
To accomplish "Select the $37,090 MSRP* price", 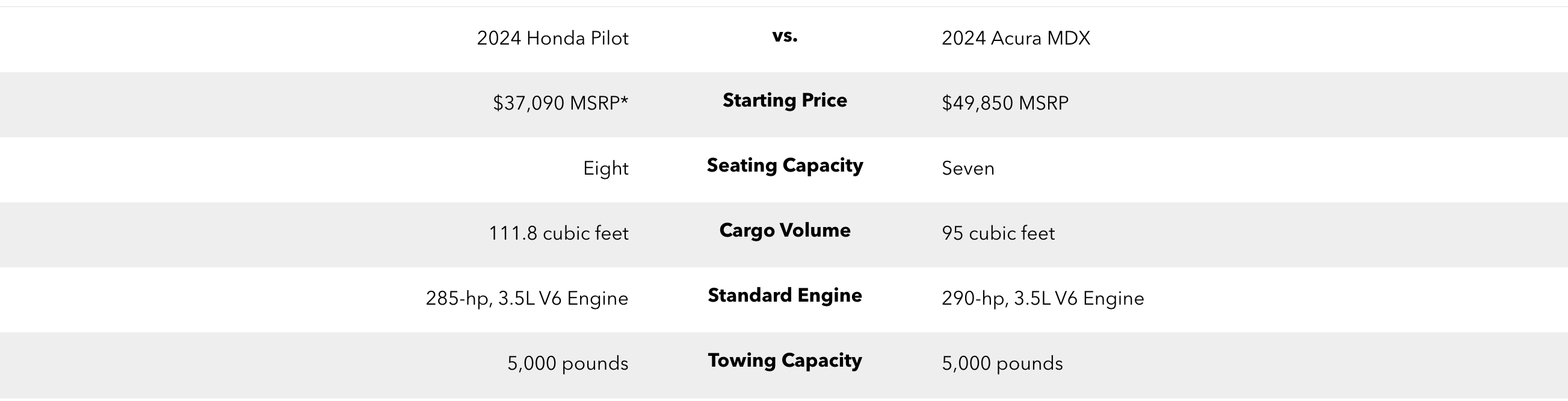I will tap(560, 103).
